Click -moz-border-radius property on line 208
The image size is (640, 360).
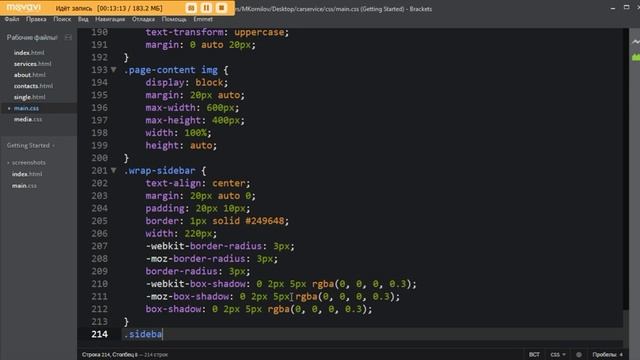point(196,259)
